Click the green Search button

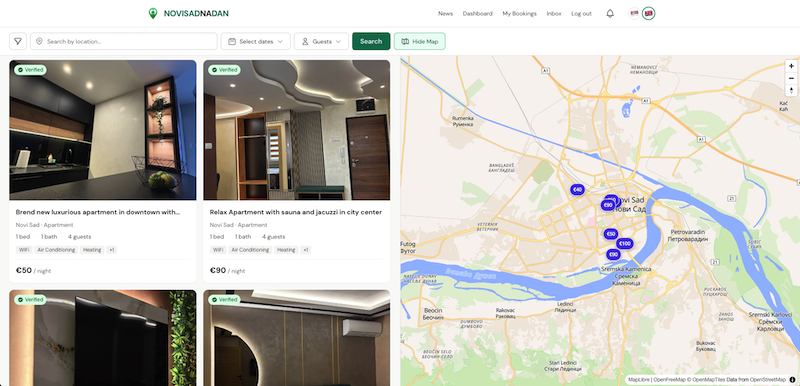click(371, 41)
